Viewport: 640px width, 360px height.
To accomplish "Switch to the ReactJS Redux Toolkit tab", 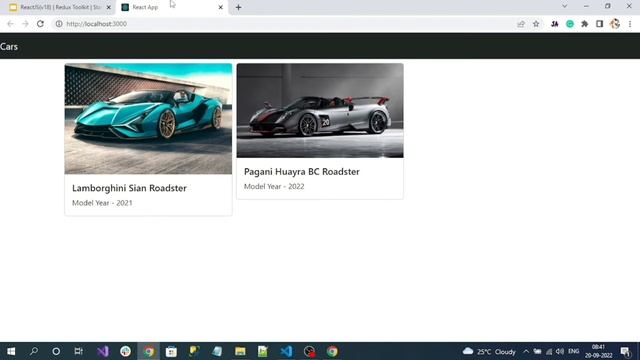I will coord(57,7).
